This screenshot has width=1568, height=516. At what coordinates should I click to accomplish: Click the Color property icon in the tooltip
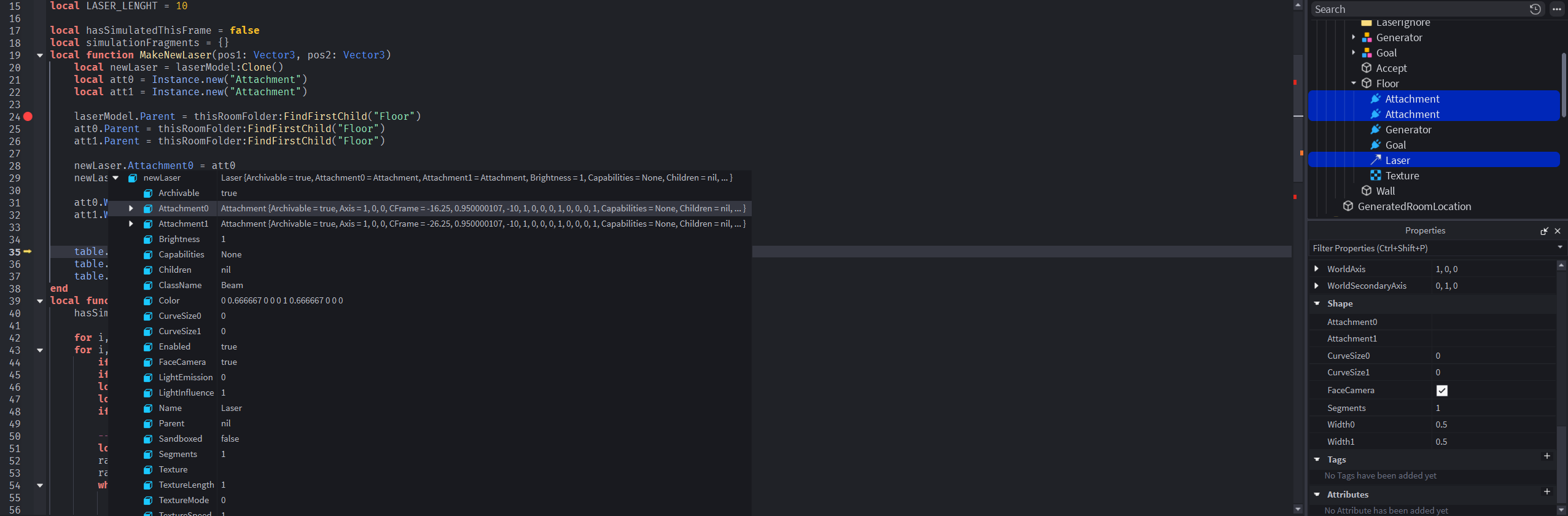pyautogui.click(x=148, y=301)
